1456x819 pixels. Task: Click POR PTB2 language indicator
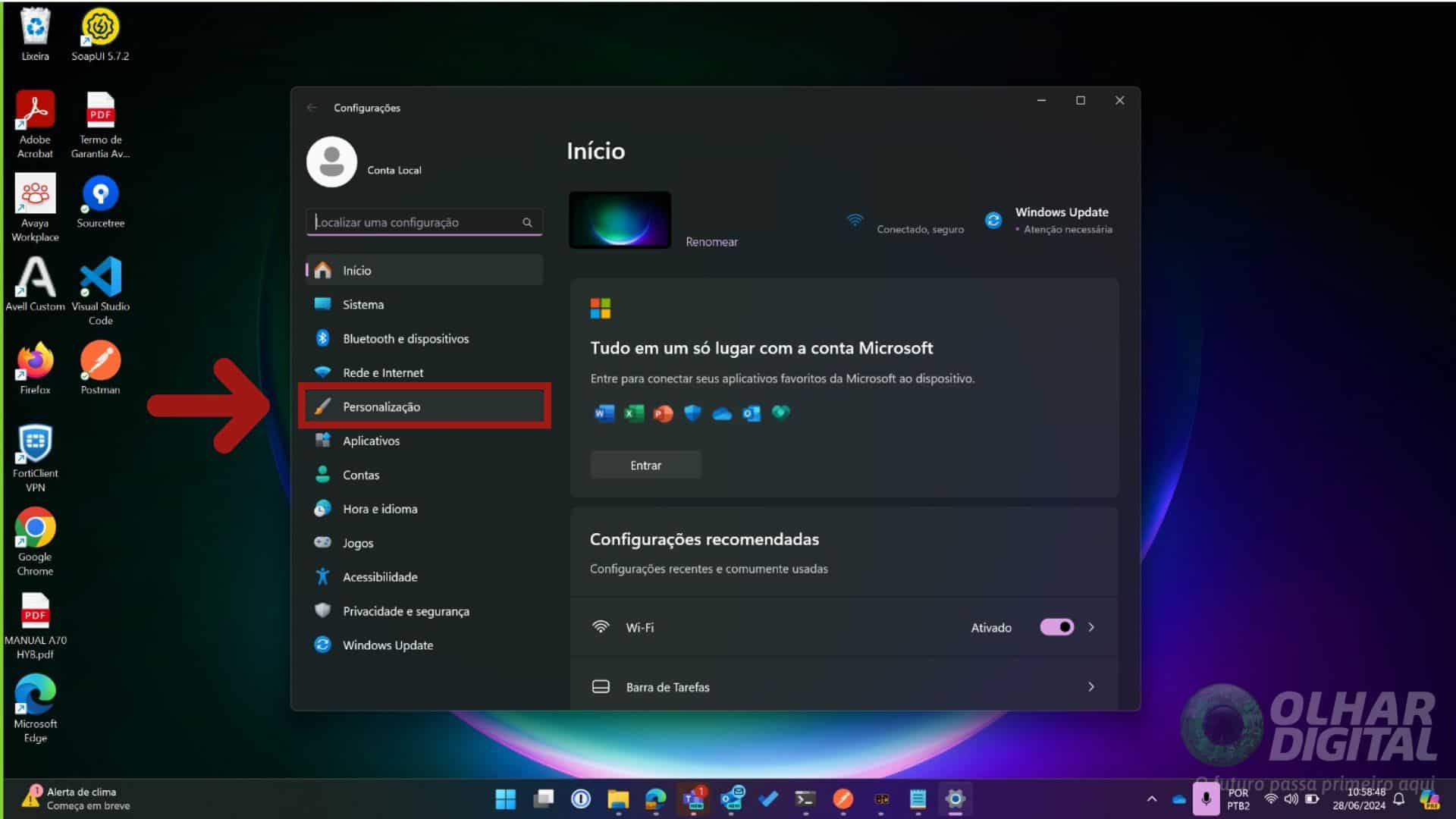tap(1238, 799)
